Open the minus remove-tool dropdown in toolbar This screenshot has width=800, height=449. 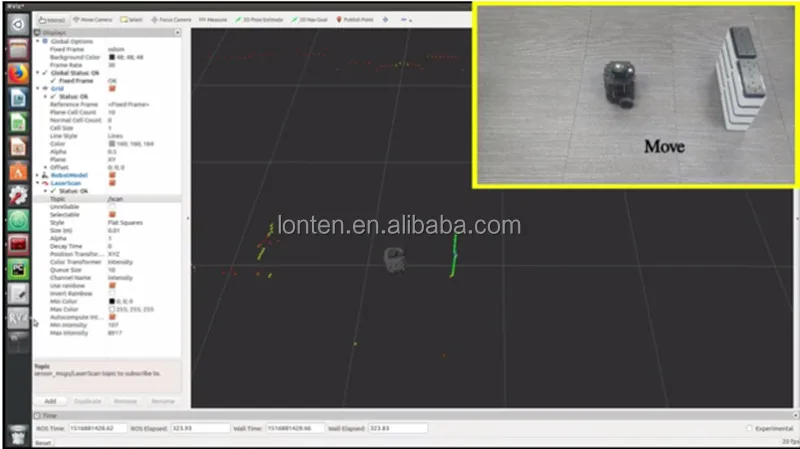click(x=406, y=19)
